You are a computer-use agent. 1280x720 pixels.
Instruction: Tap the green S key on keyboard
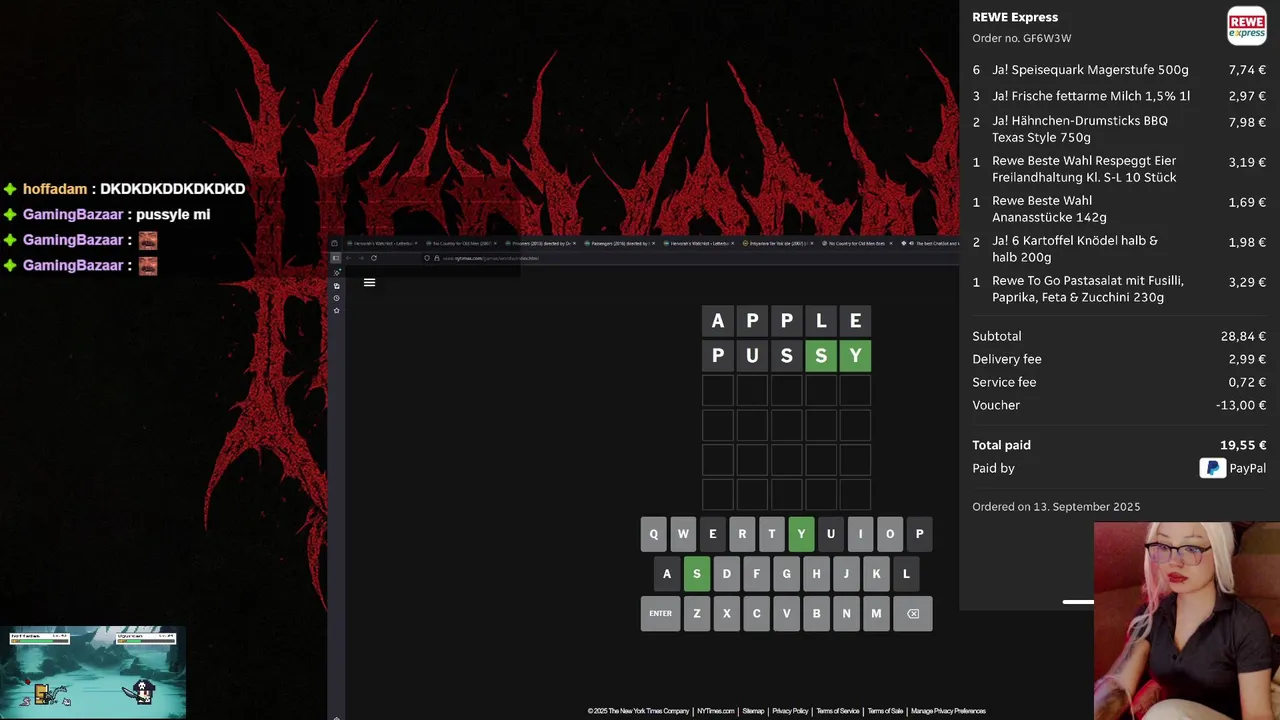click(697, 574)
